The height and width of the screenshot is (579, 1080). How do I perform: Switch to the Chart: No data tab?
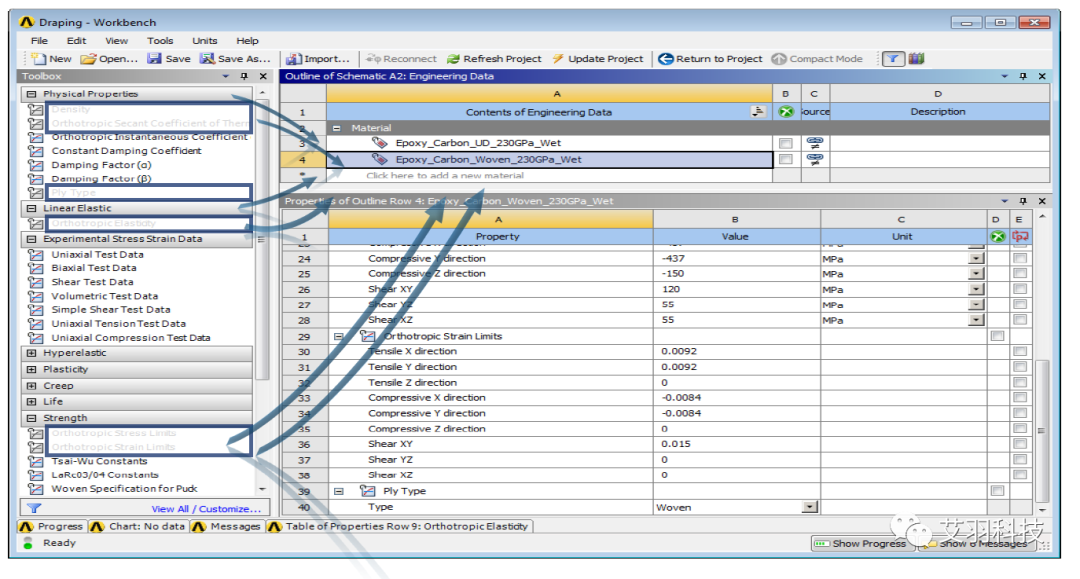coord(138,526)
